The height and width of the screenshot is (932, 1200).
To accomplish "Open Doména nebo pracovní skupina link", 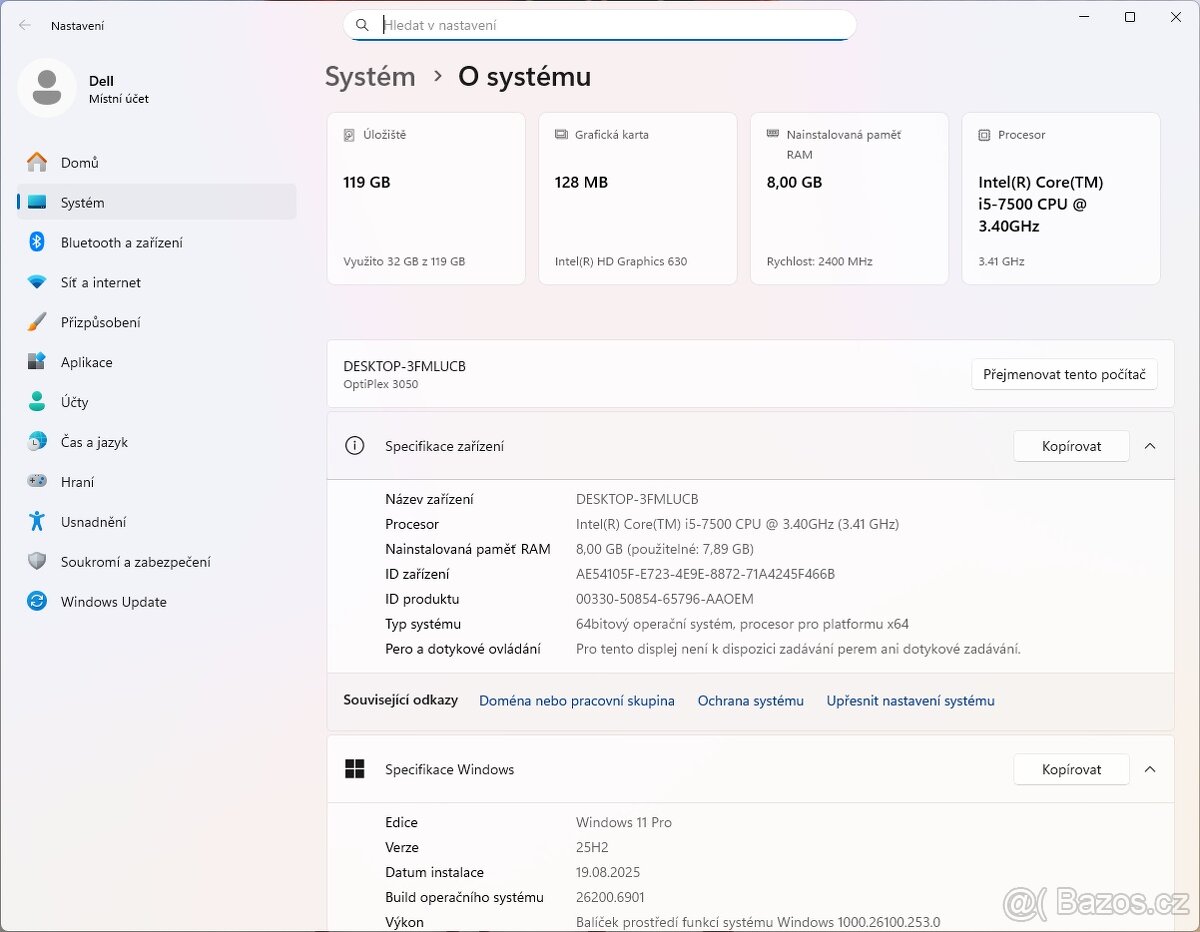I will click(576, 701).
